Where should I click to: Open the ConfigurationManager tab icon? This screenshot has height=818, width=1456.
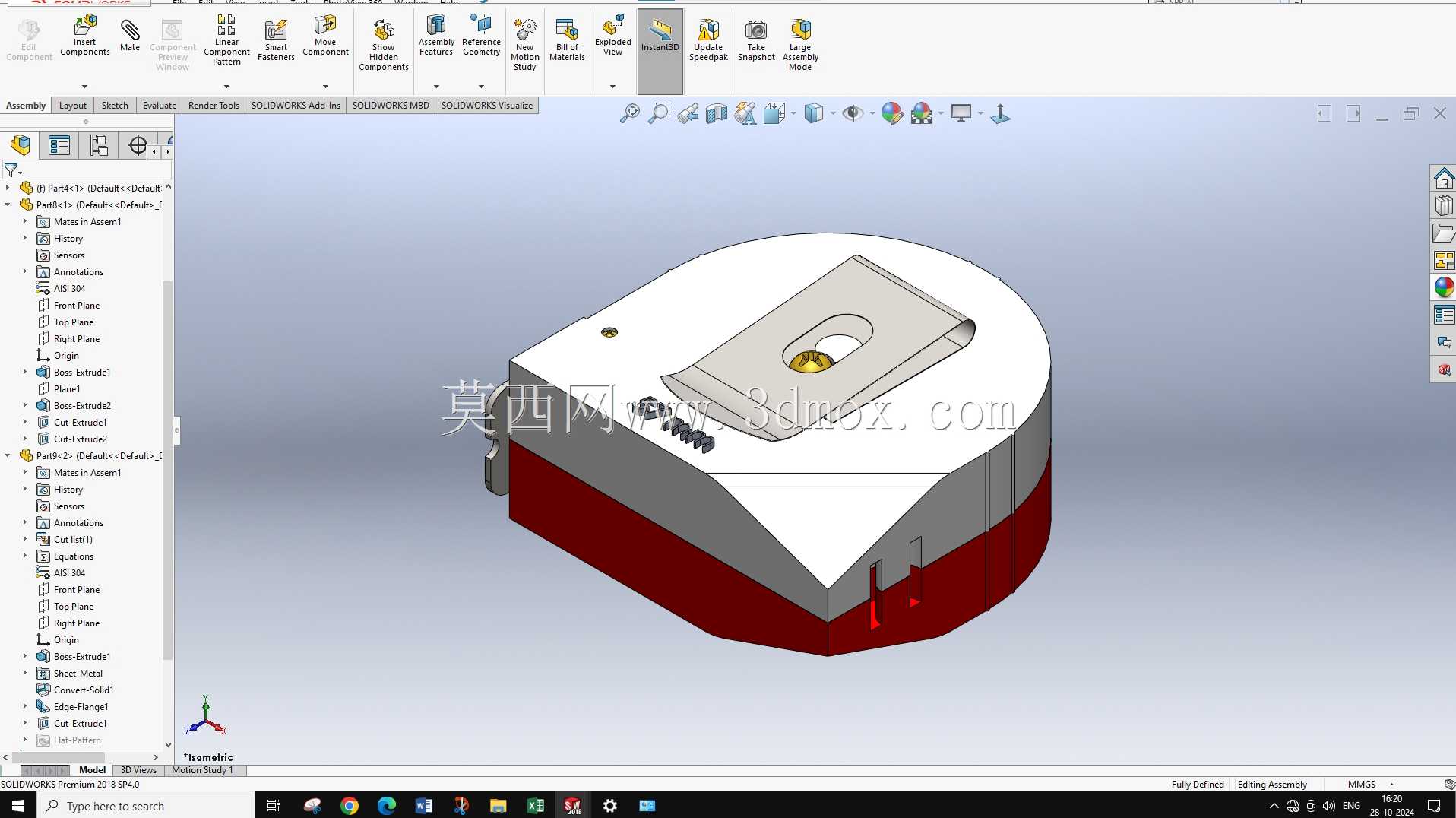point(99,145)
